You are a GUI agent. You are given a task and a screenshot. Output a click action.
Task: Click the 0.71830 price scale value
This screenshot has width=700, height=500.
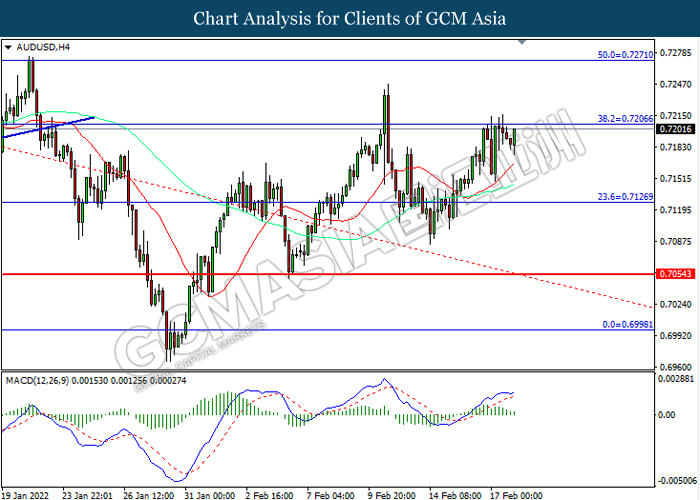(x=675, y=147)
